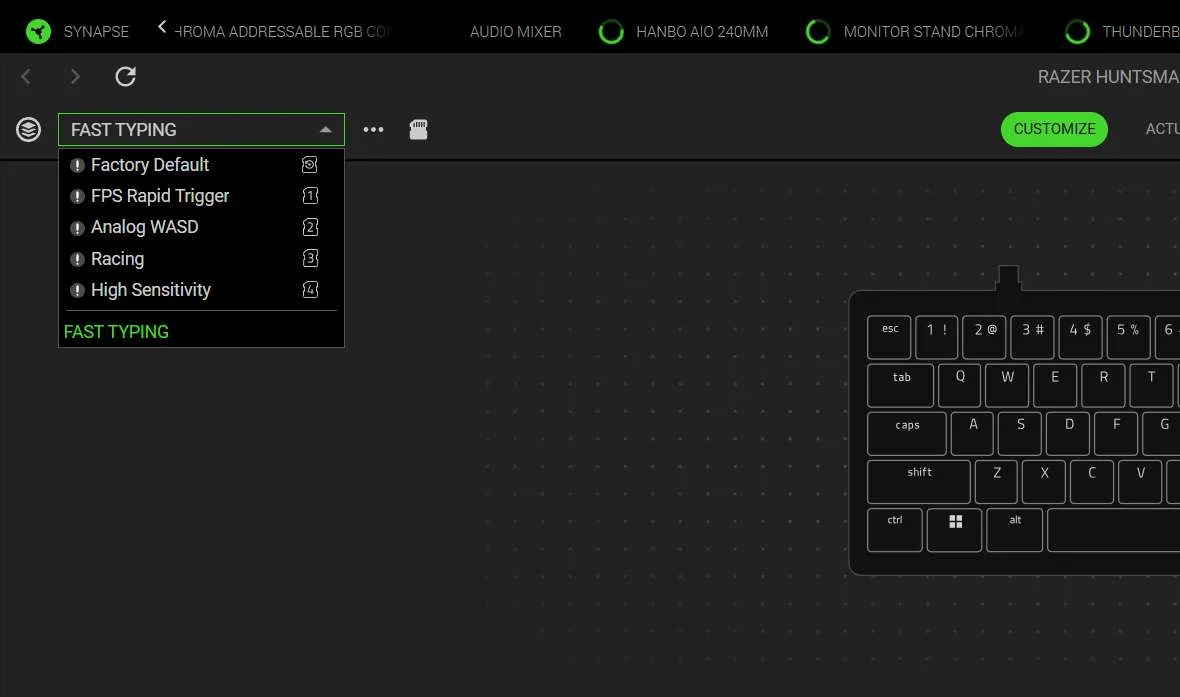
Task: Open the onboard memory card icon
Action: point(418,129)
